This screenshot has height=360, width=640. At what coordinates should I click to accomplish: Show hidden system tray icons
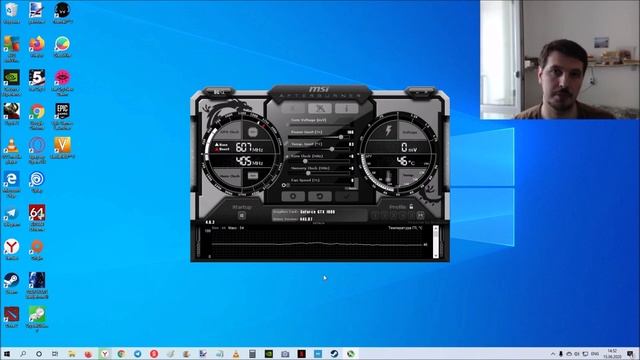coord(553,354)
